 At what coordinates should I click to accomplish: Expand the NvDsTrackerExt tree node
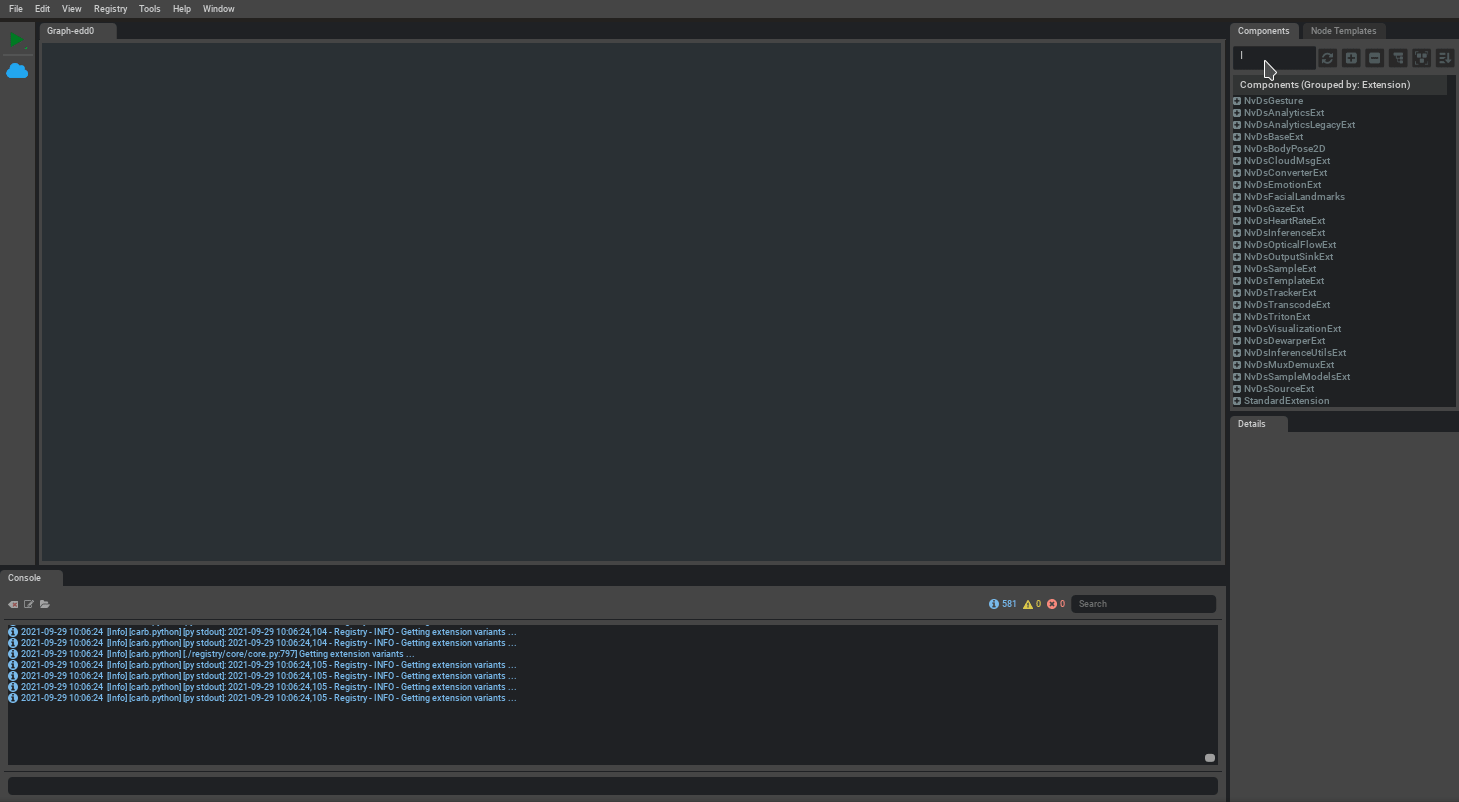1237,293
